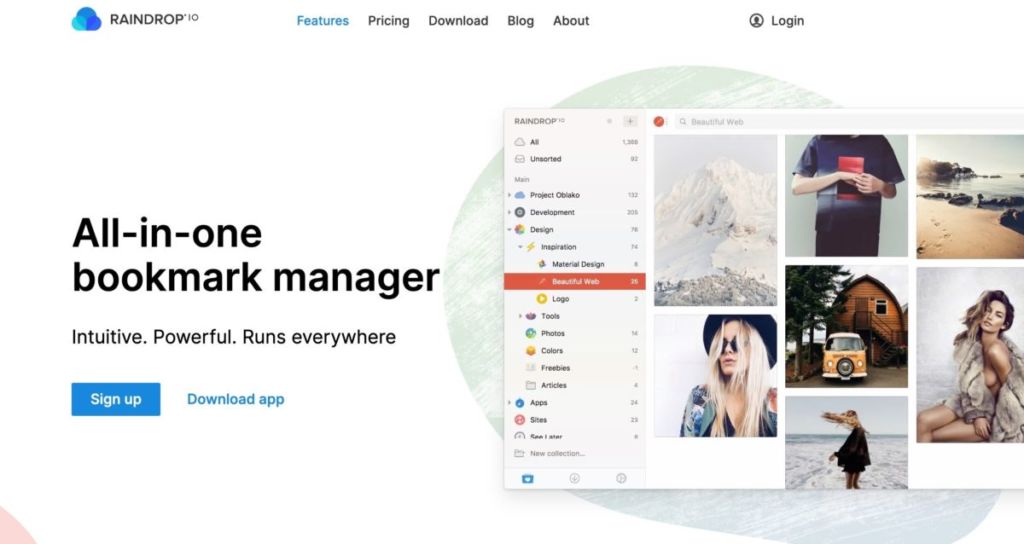Viewport: 1024px width, 544px height.
Task: Click the Beautiful Web search field
Action: (849, 121)
